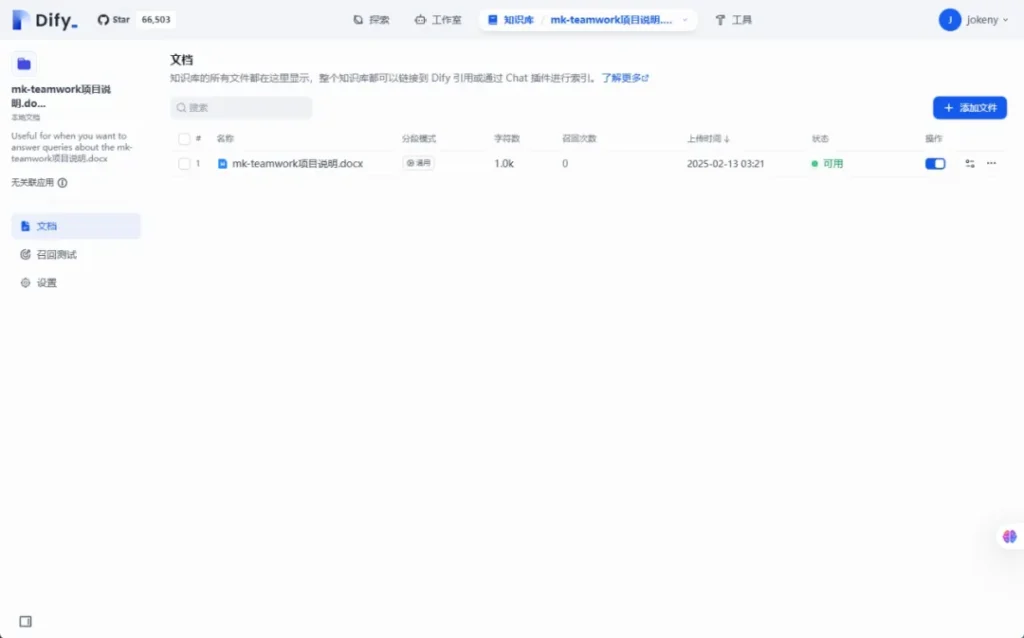Check the box for mk-teamwork项目说明.docx row

click(x=184, y=163)
